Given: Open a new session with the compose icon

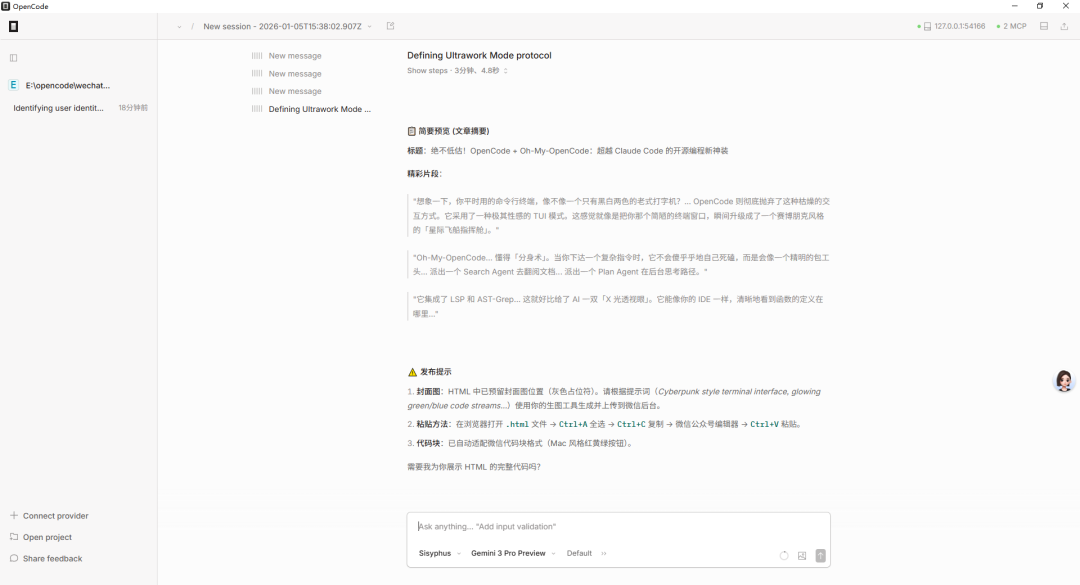Looking at the screenshot, I should point(390,26).
